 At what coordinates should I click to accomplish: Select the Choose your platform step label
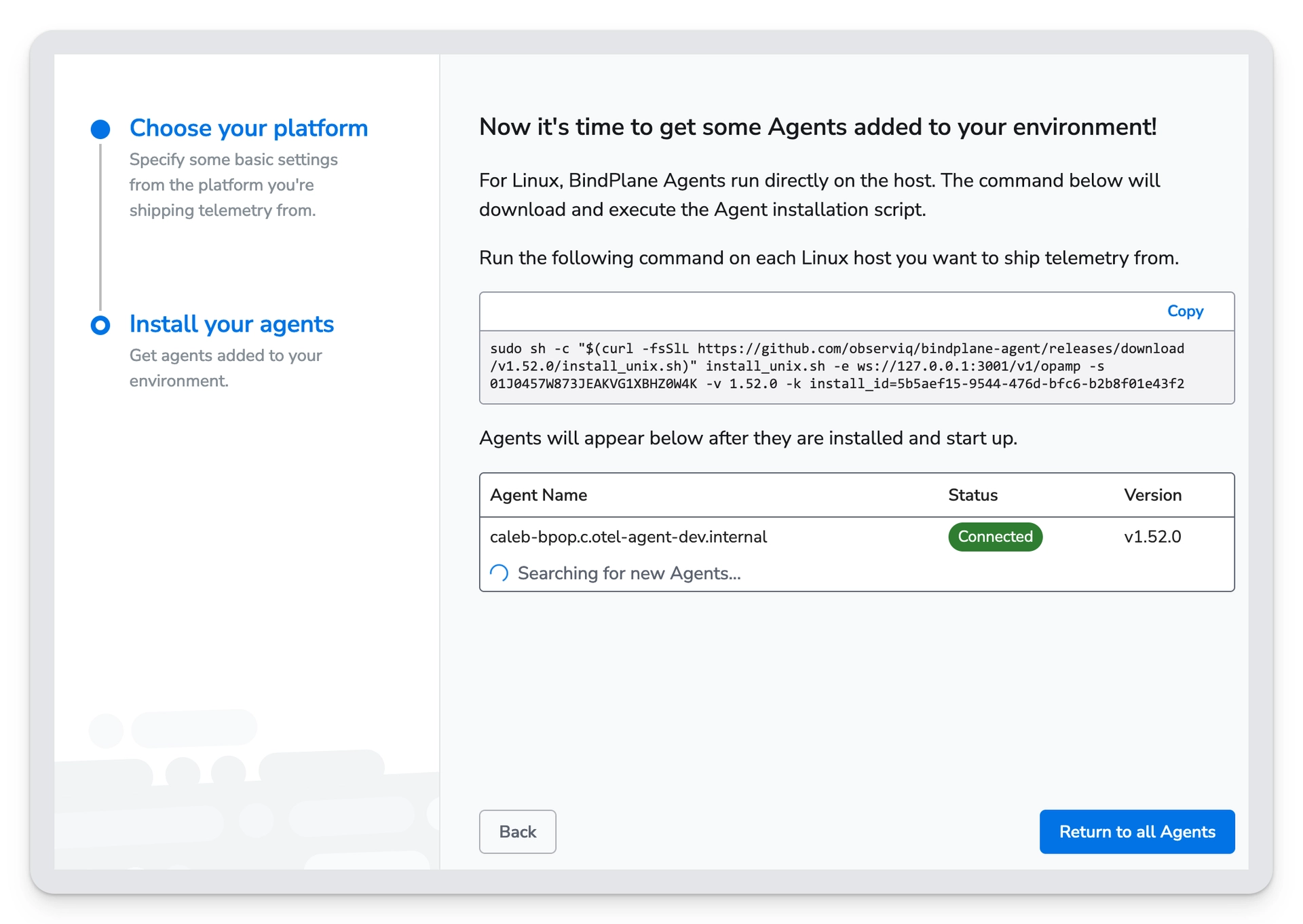coord(248,128)
